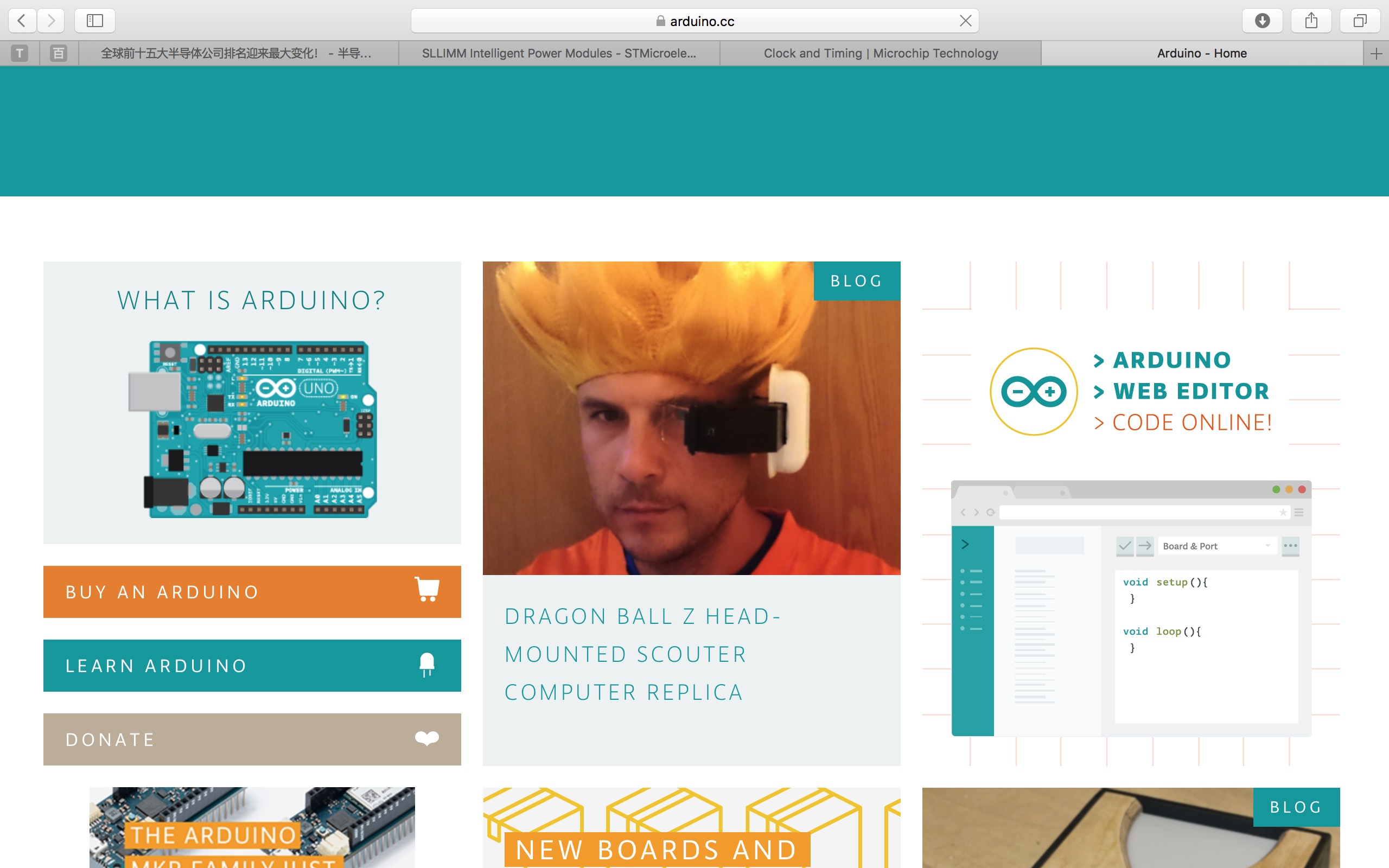Open a new tab with plus button

tap(1376, 53)
